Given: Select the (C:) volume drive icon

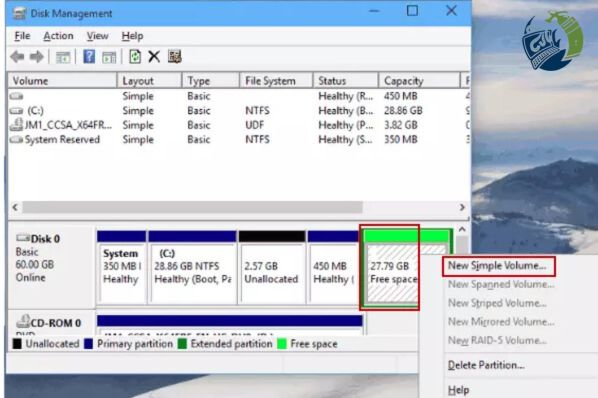Looking at the screenshot, I should point(16,111).
